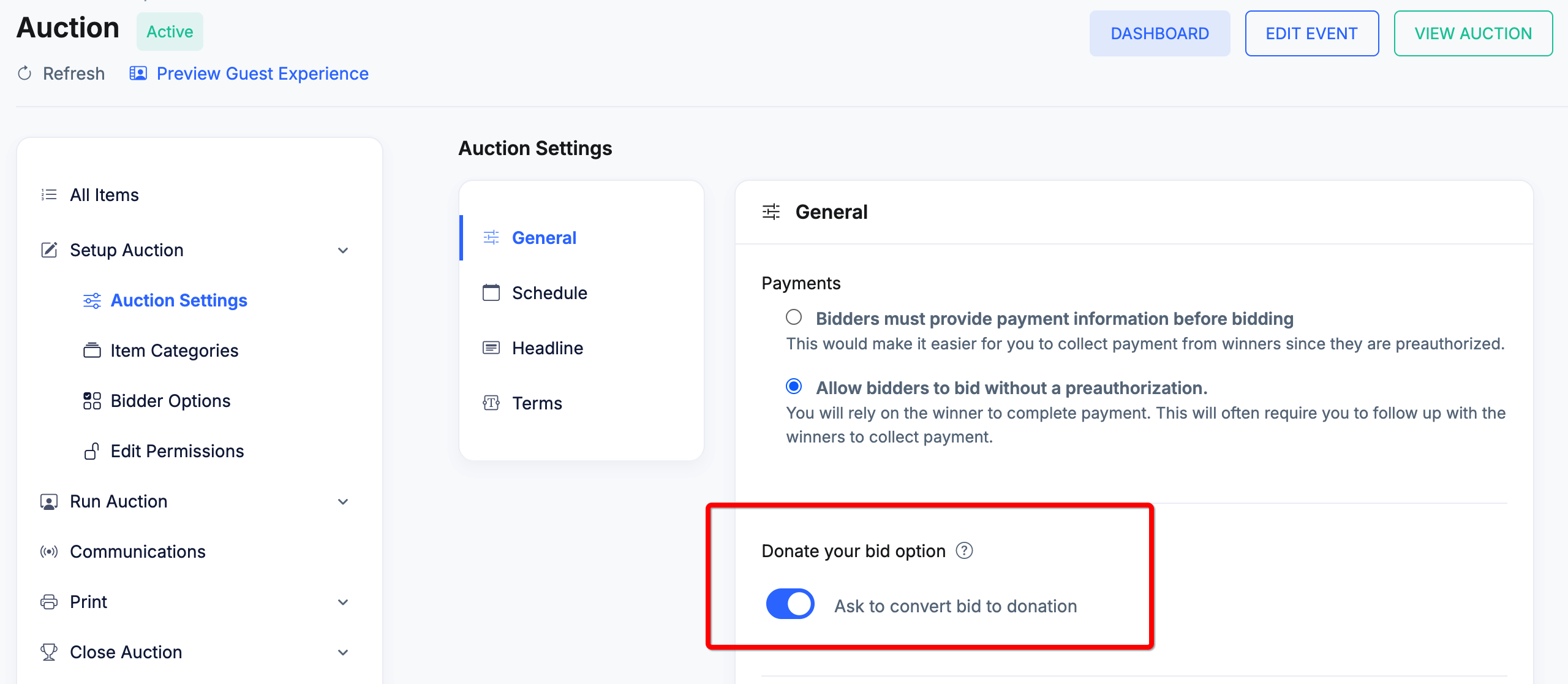Open the Schedule settings tab

549,293
